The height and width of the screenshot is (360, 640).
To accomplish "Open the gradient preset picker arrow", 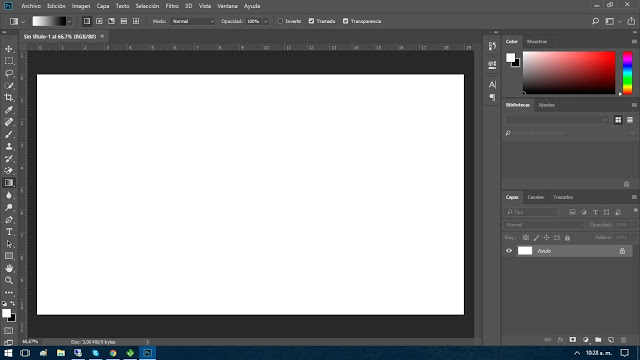I will (x=69, y=21).
